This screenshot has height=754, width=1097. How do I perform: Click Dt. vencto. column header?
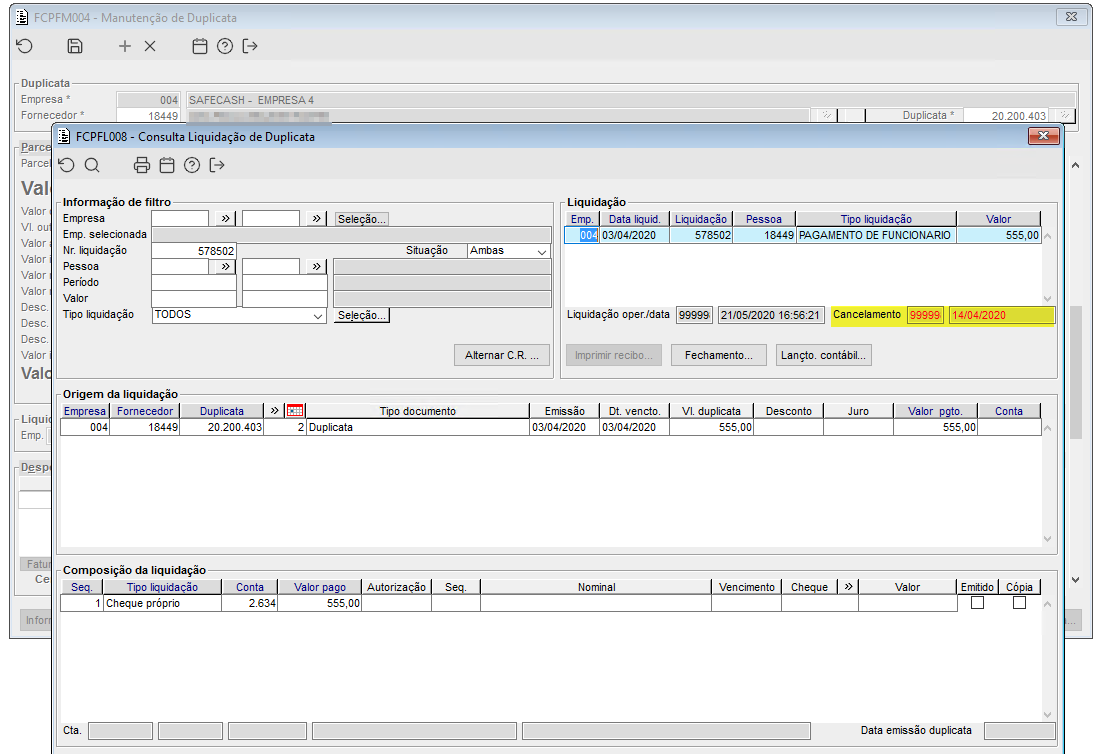634,411
